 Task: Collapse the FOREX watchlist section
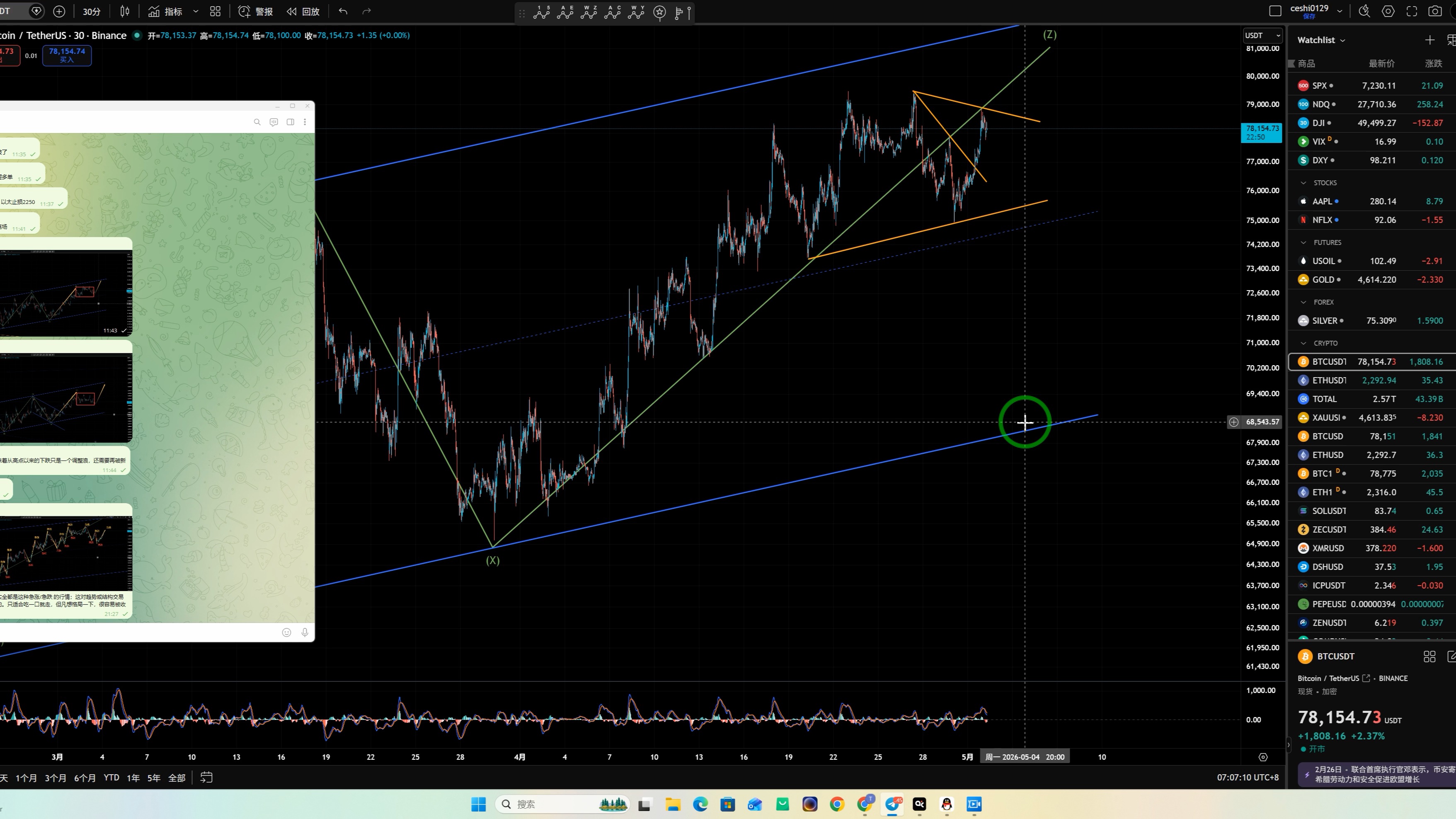(1303, 302)
